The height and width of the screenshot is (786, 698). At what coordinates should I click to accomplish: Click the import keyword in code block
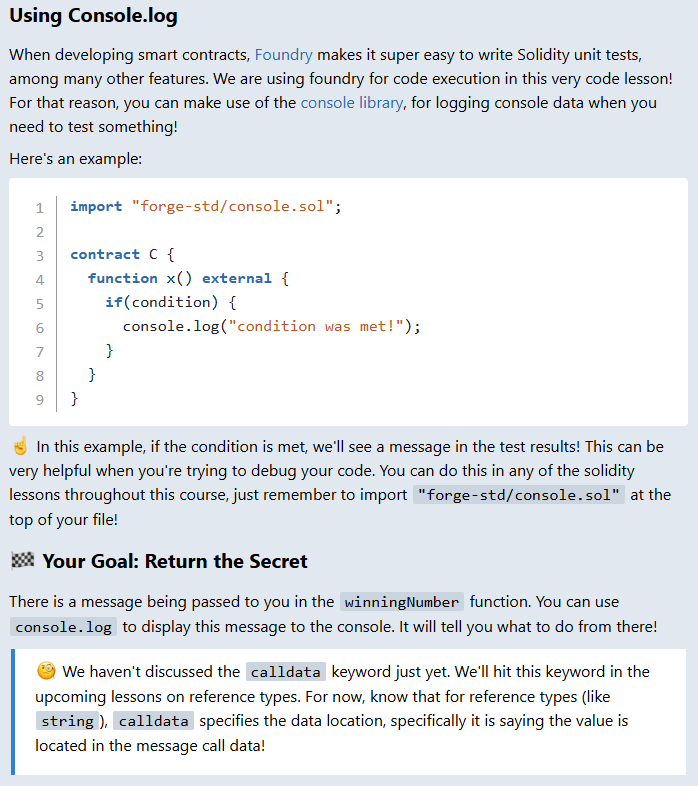pos(96,207)
